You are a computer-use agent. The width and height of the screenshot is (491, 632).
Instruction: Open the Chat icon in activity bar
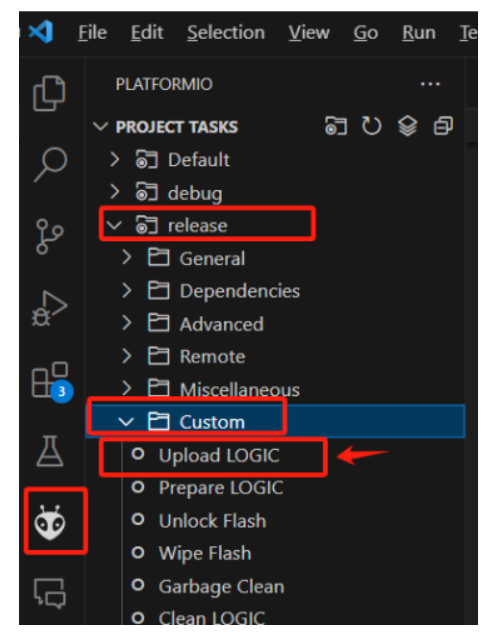pyautogui.click(x=50, y=593)
